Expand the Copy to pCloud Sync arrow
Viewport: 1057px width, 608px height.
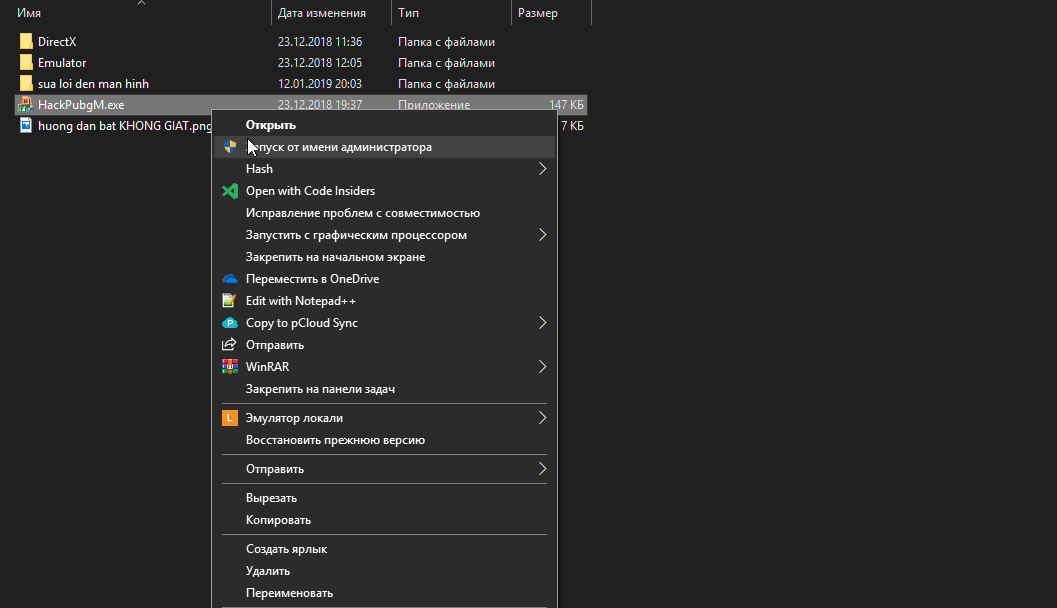point(542,323)
